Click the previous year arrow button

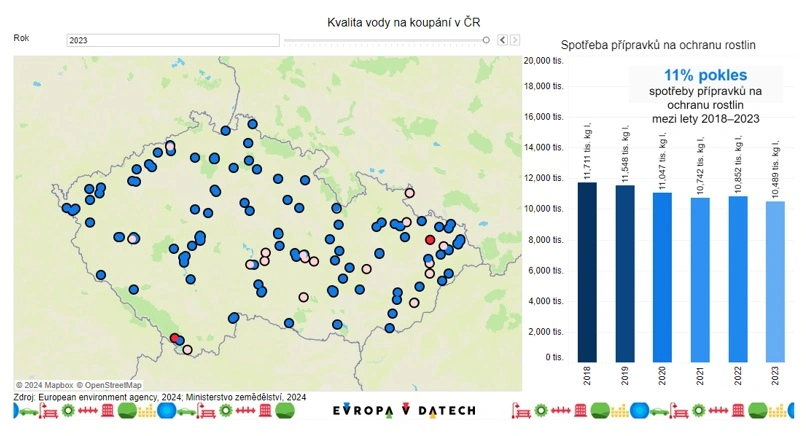(x=503, y=40)
